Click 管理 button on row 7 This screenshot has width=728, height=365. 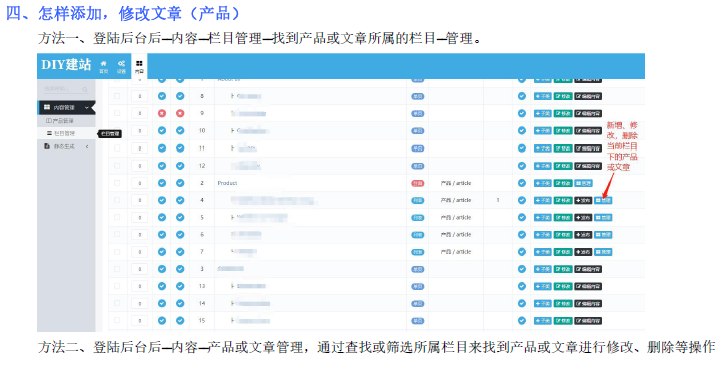pos(604,252)
